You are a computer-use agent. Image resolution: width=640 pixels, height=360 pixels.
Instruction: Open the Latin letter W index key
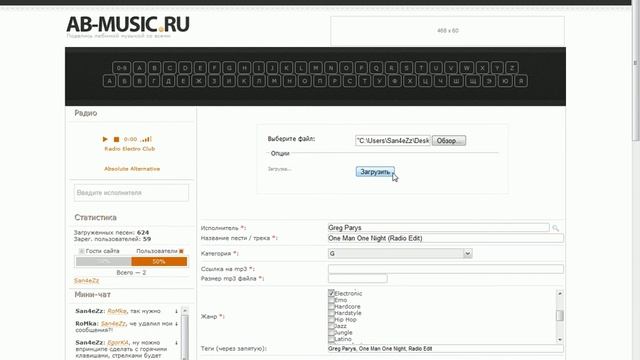click(x=467, y=68)
